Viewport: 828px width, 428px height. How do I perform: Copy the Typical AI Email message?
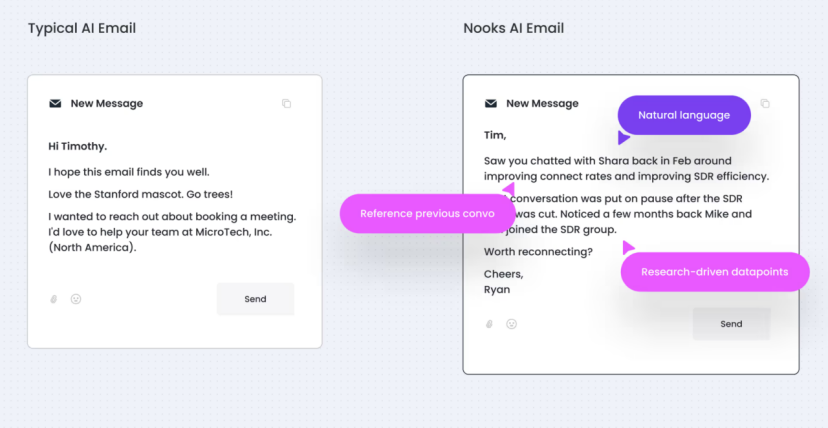pos(286,103)
